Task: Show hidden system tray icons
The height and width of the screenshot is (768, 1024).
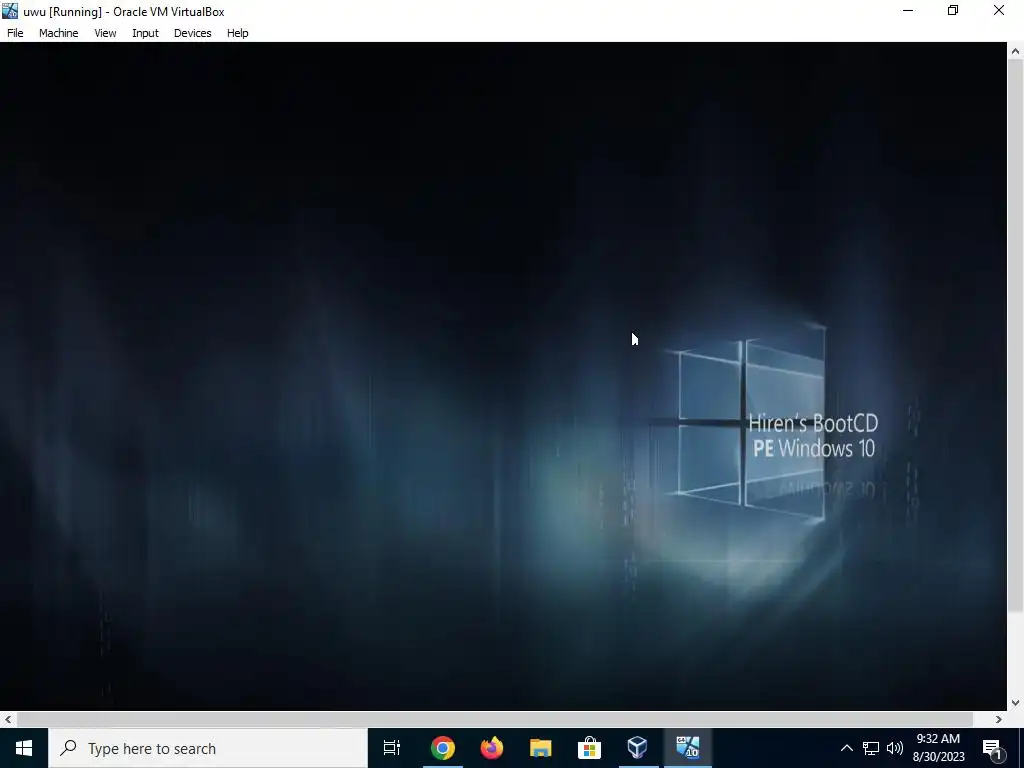Action: click(846, 748)
